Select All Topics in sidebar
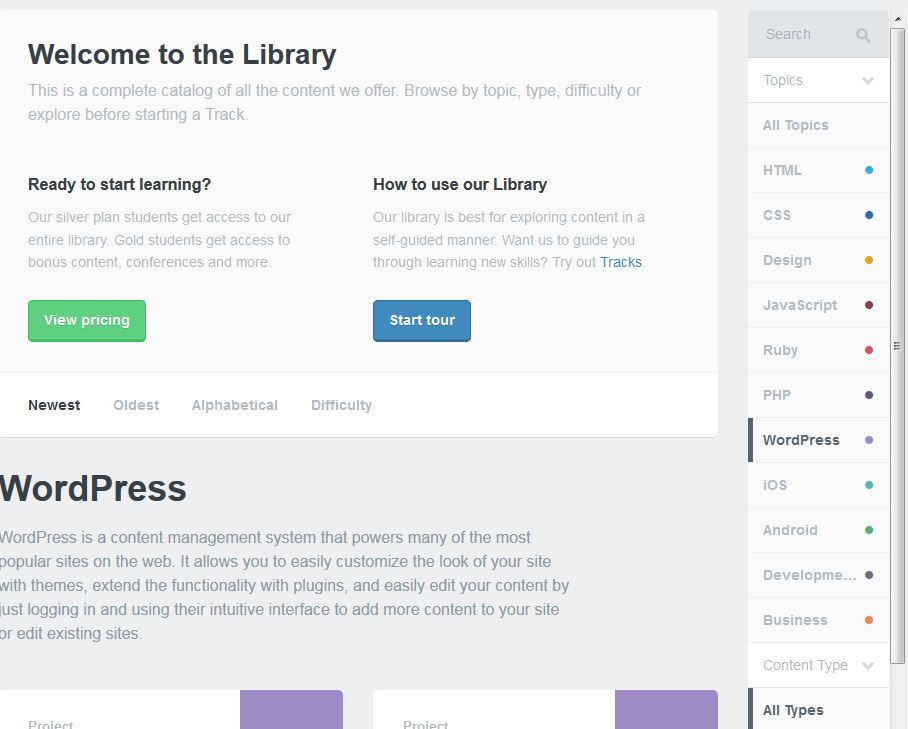Screen dimensions: 908x729 point(818,125)
